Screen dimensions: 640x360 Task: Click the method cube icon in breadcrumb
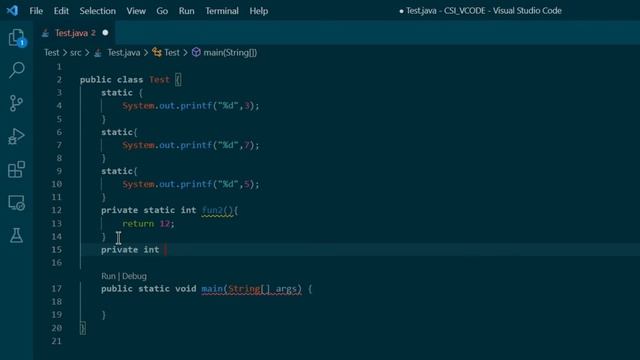196,52
